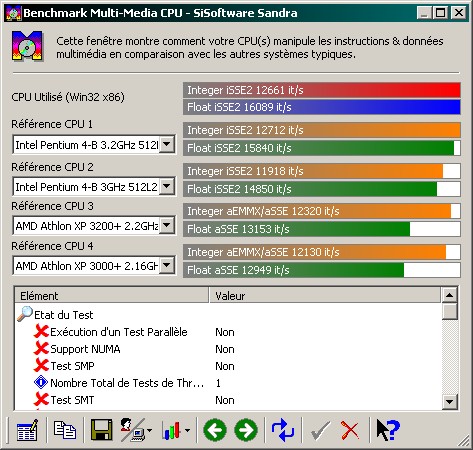Screen dimensions: 473x450
Task: Click the red X cancel icon
Action: pyautogui.click(x=350, y=430)
